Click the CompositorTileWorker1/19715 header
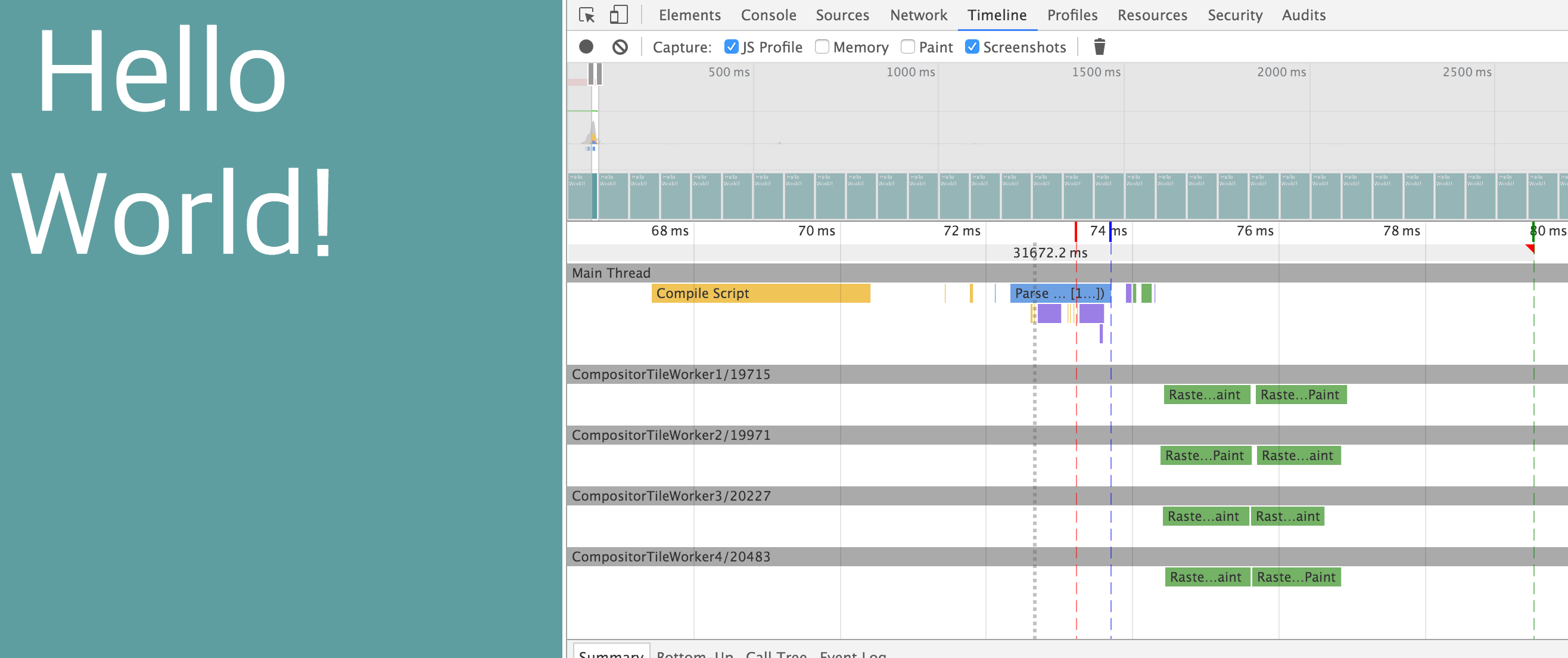1568x658 pixels. pos(1067,374)
